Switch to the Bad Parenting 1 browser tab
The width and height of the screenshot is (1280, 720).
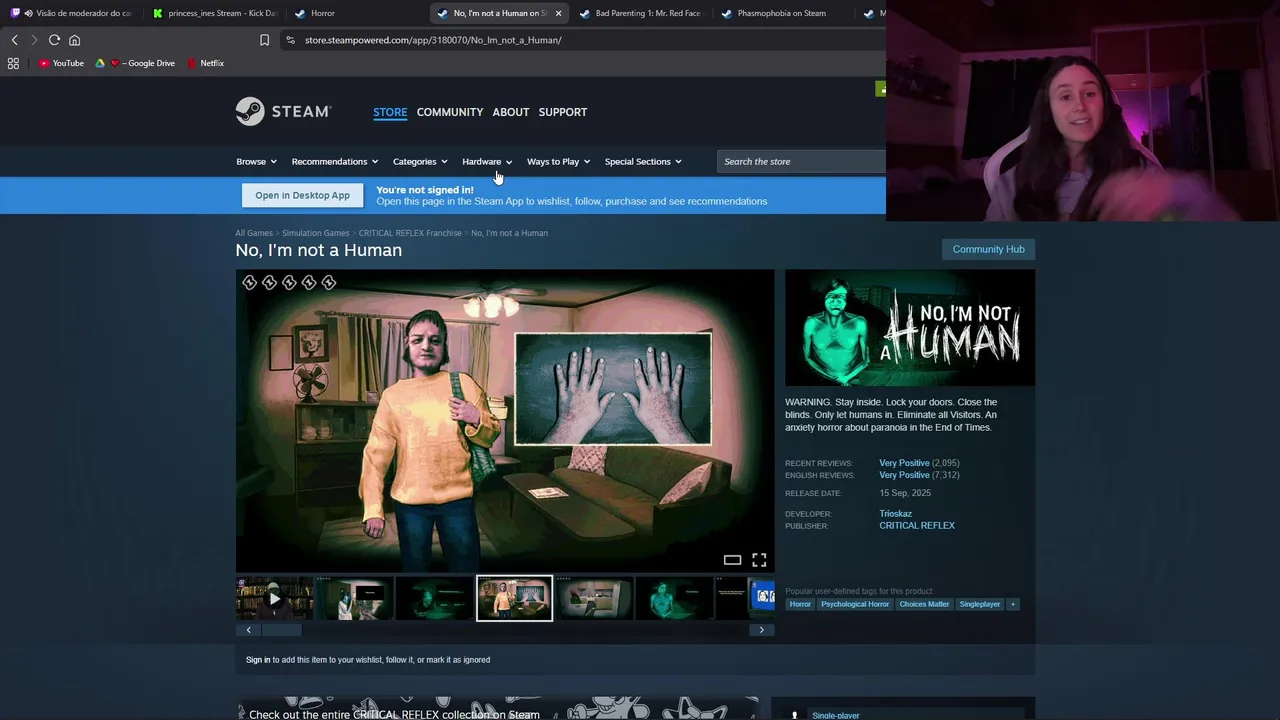(641, 13)
